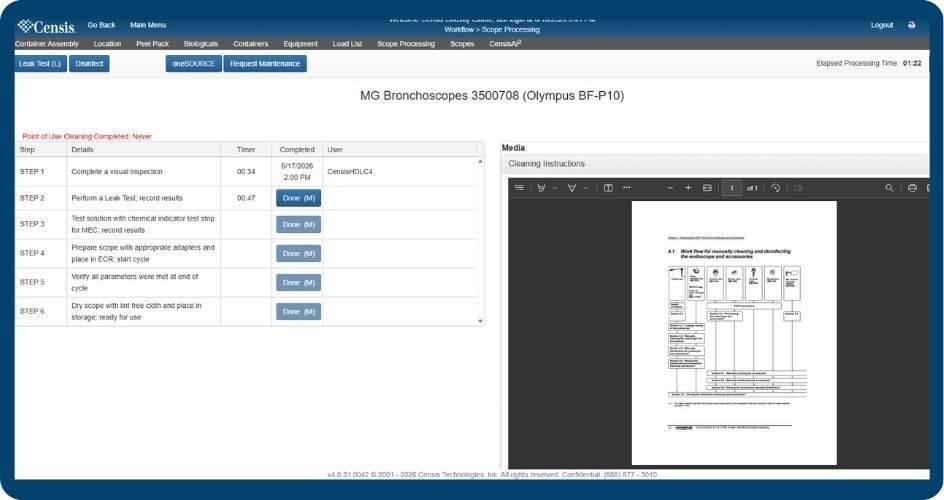Open Containers menu
This screenshot has width=944, height=500.
[x=250, y=44]
